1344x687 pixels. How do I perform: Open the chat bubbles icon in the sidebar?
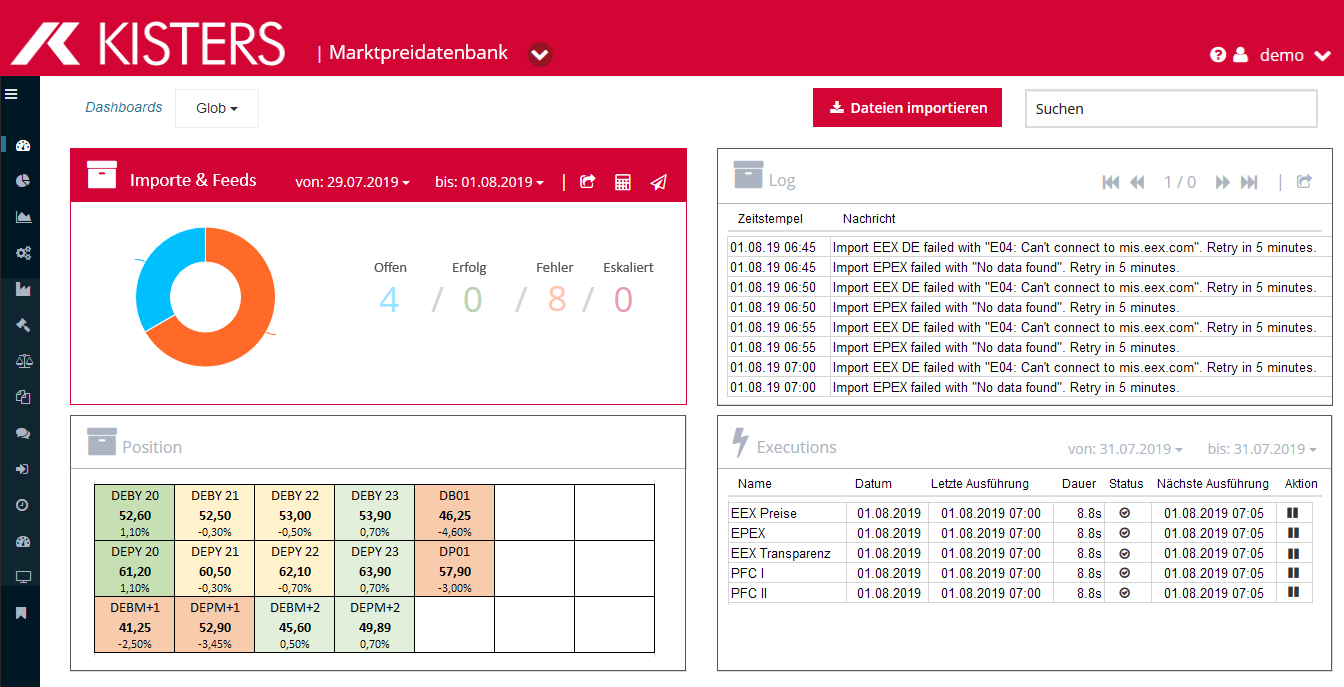point(23,433)
